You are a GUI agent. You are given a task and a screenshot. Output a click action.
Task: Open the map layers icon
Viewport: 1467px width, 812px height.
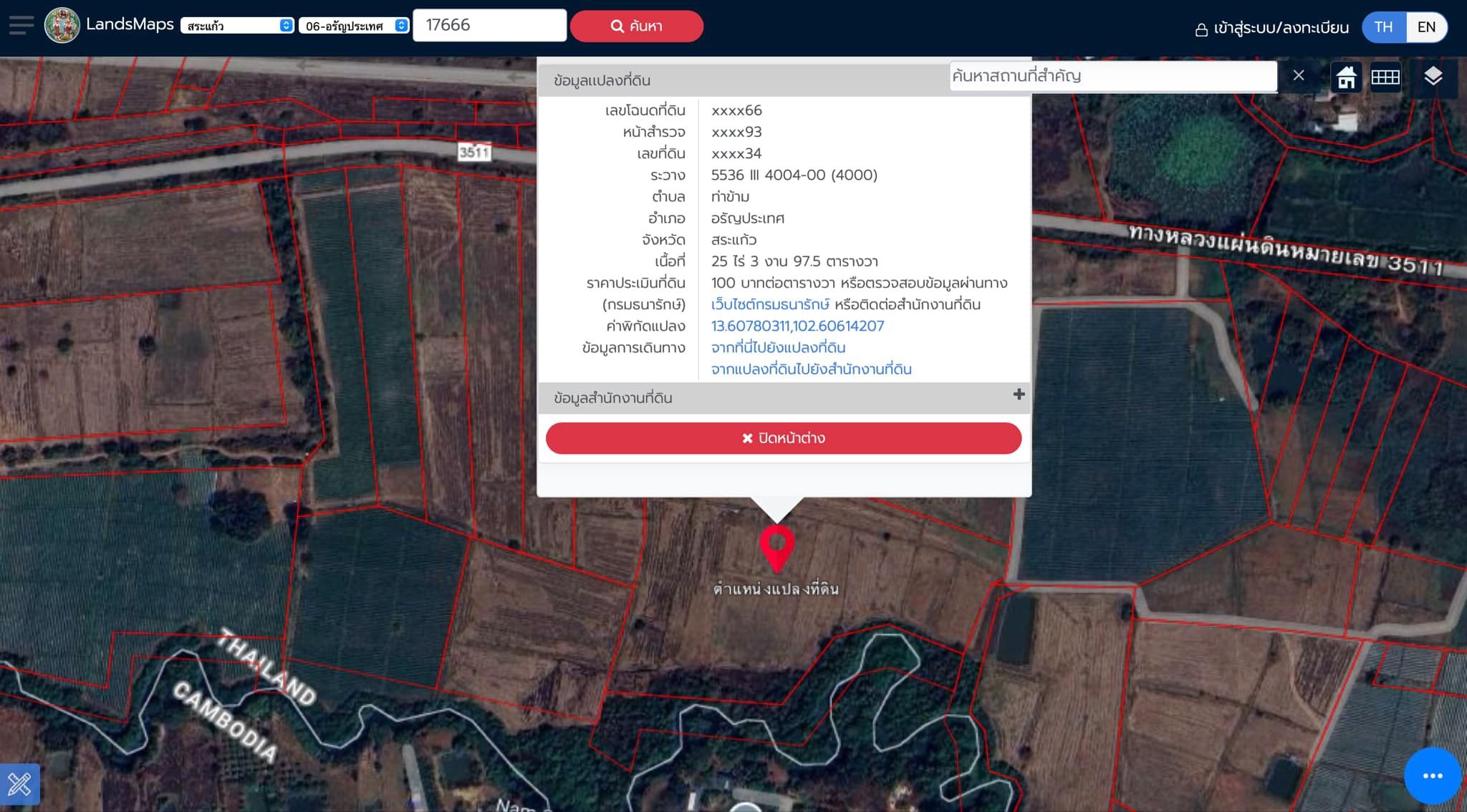[1433, 76]
